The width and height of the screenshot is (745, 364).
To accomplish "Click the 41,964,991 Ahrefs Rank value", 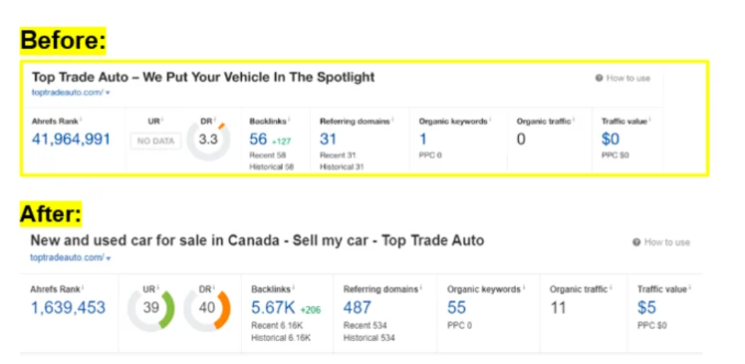I will (71, 139).
